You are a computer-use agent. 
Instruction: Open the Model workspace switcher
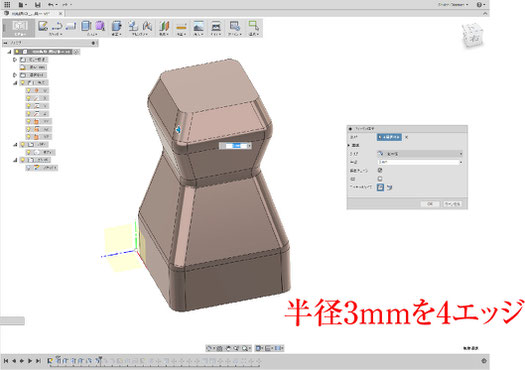click(x=19, y=28)
